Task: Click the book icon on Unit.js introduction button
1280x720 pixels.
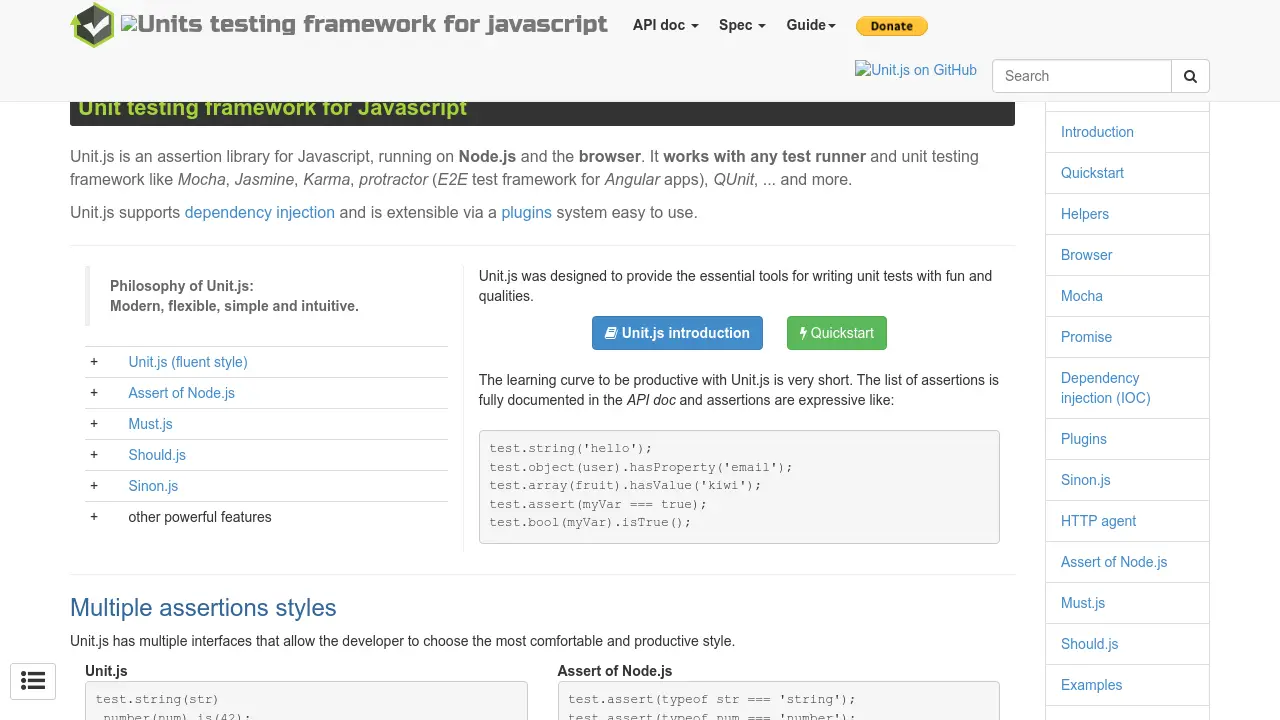Action: (612, 333)
